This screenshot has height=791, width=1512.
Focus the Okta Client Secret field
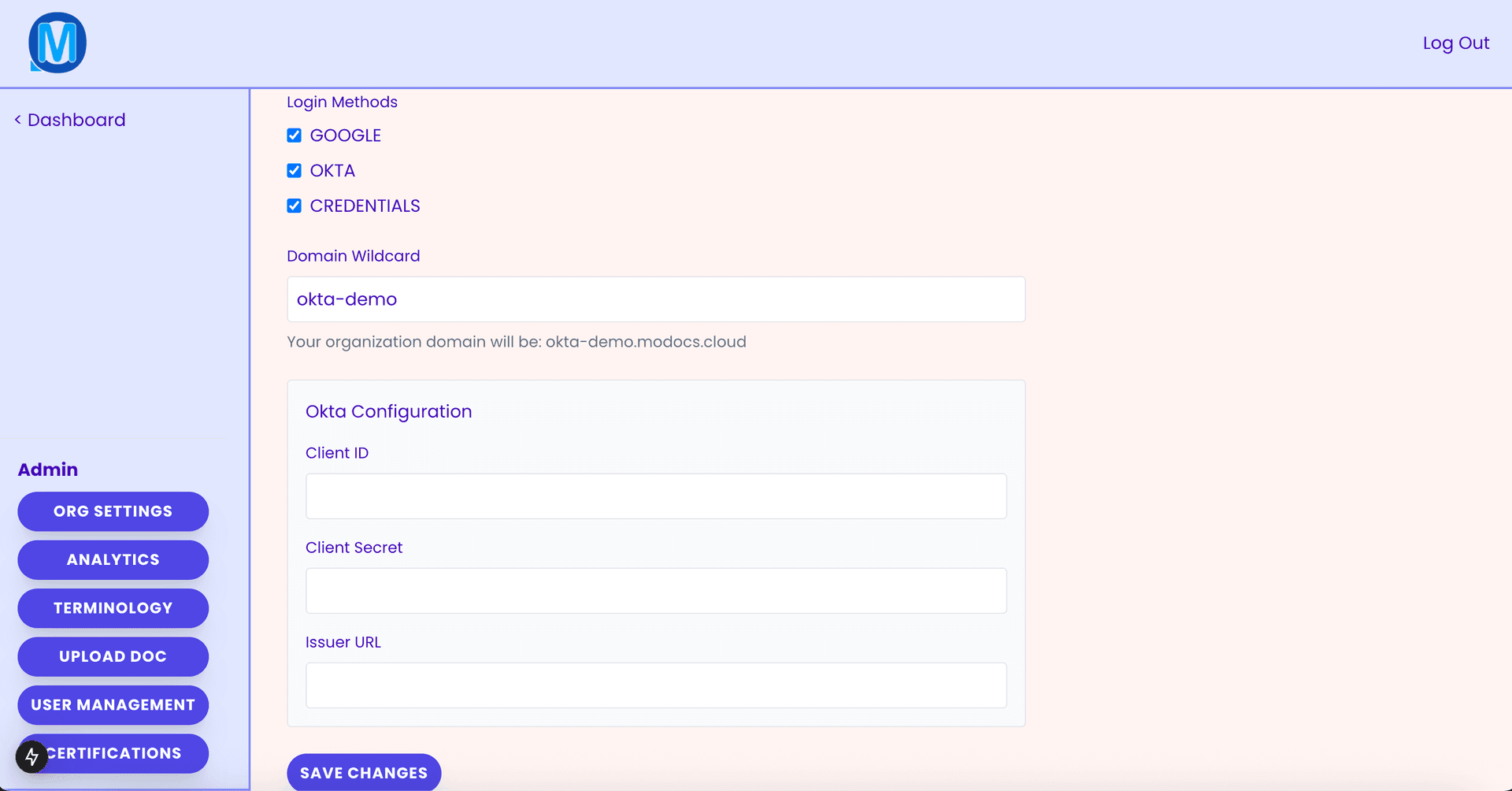tap(656, 591)
